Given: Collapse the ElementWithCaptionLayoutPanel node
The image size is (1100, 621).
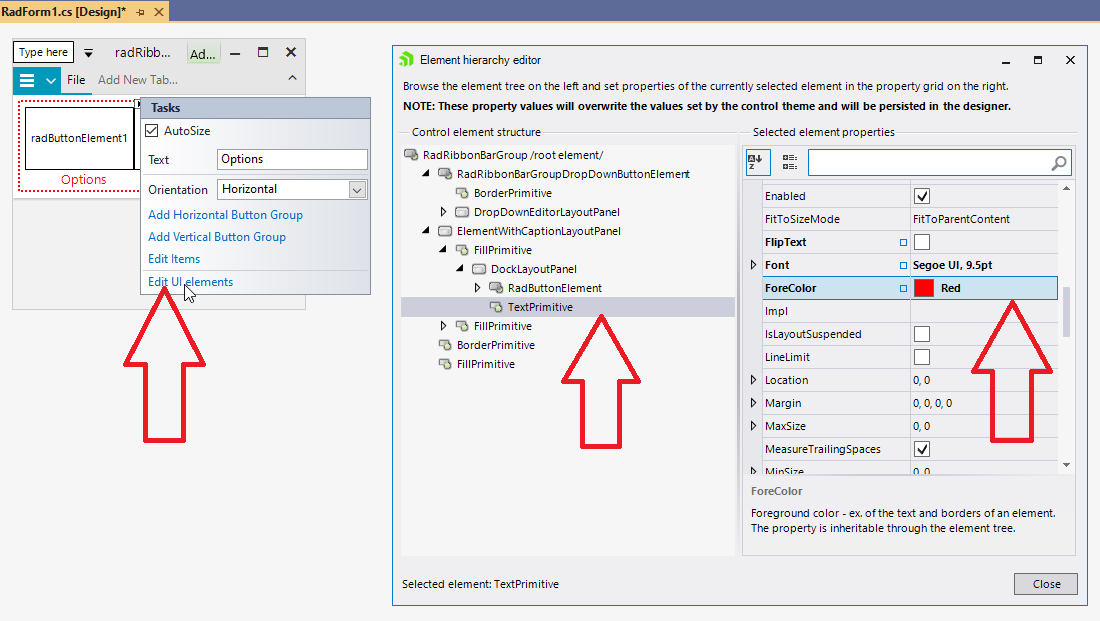Looking at the screenshot, I should pos(426,230).
